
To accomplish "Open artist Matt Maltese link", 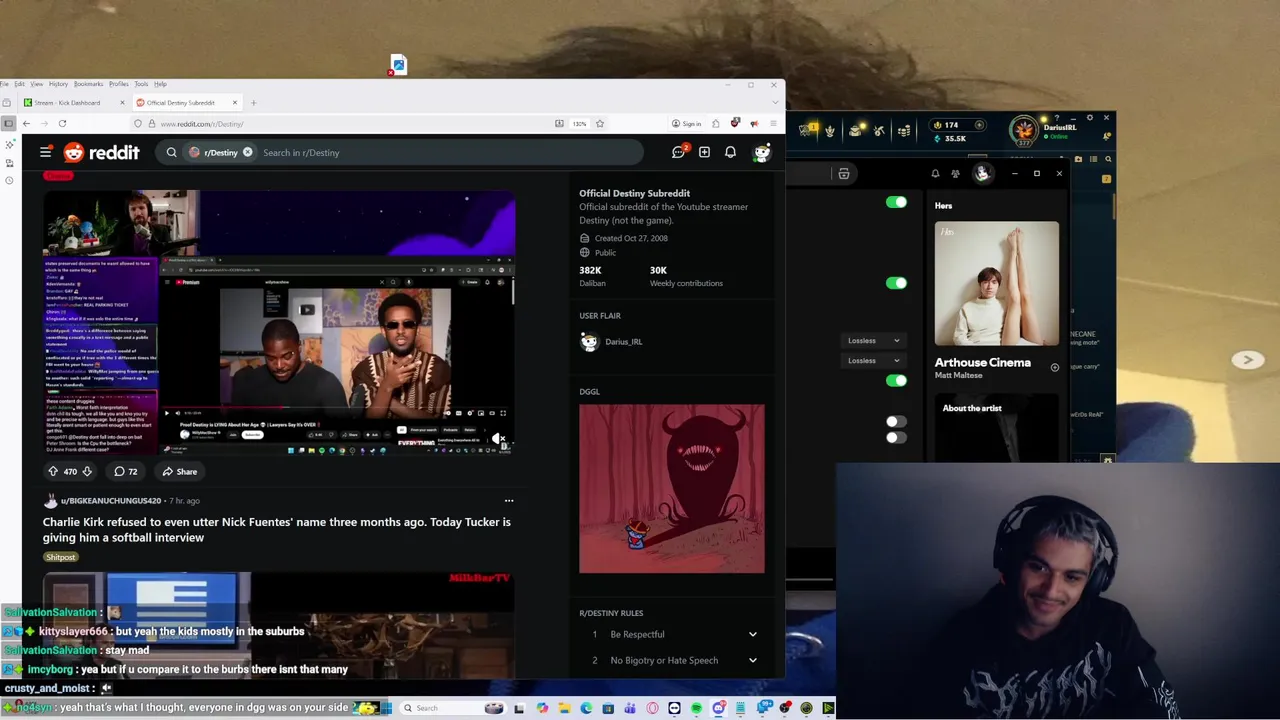I will (x=958, y=375).
